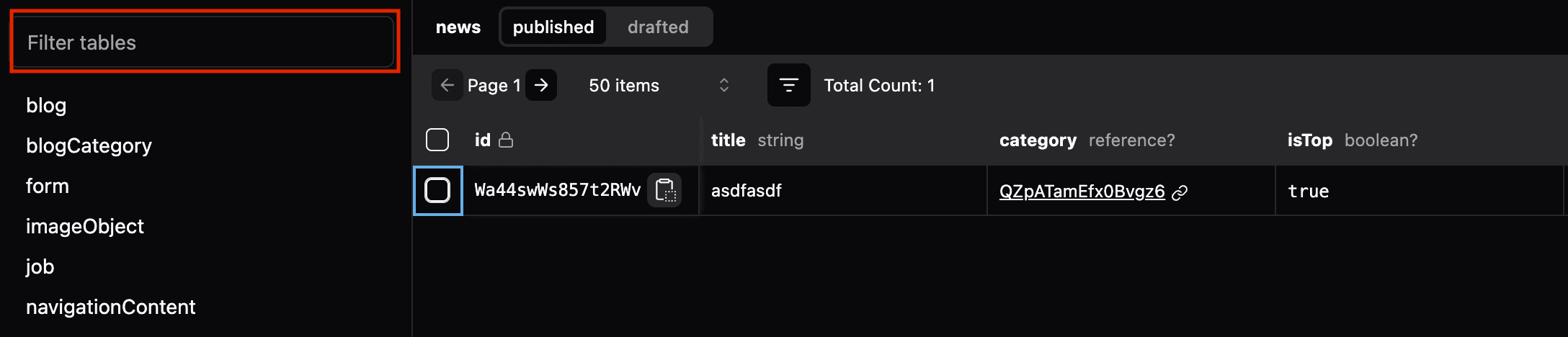This screenshot has height=337, width=1568.
Task: Open the form table
Action: (48, 187)
